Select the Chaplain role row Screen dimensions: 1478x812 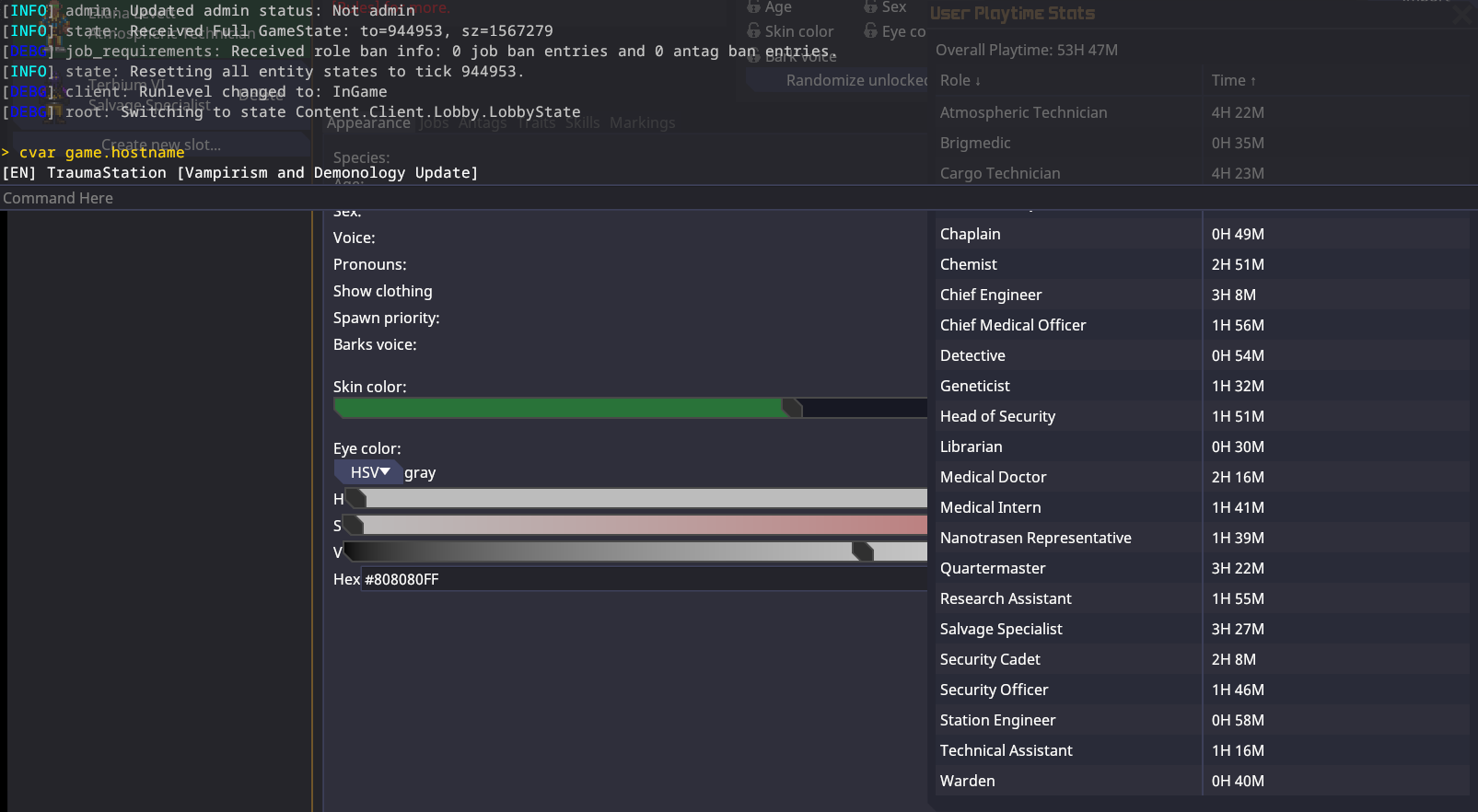click(x=1203, y=234)
